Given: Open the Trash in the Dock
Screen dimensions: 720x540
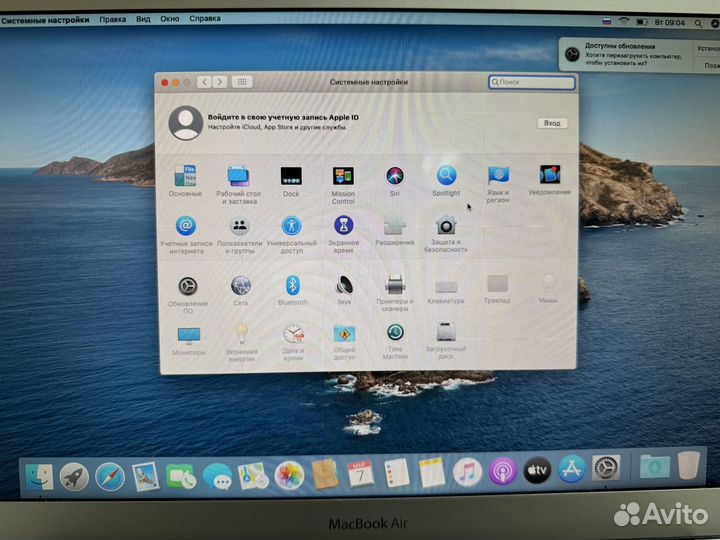Looking at the screenshot, I should click(689, 465).
